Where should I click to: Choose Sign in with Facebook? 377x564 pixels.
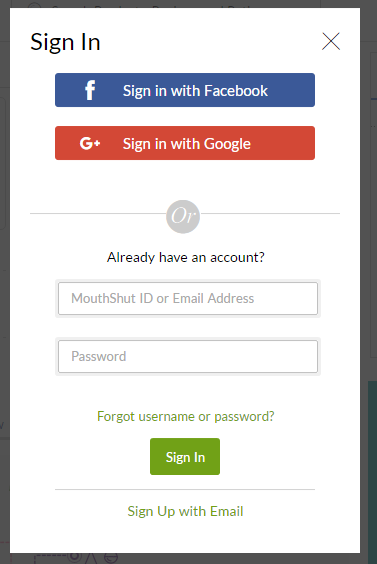pos(185,90)
